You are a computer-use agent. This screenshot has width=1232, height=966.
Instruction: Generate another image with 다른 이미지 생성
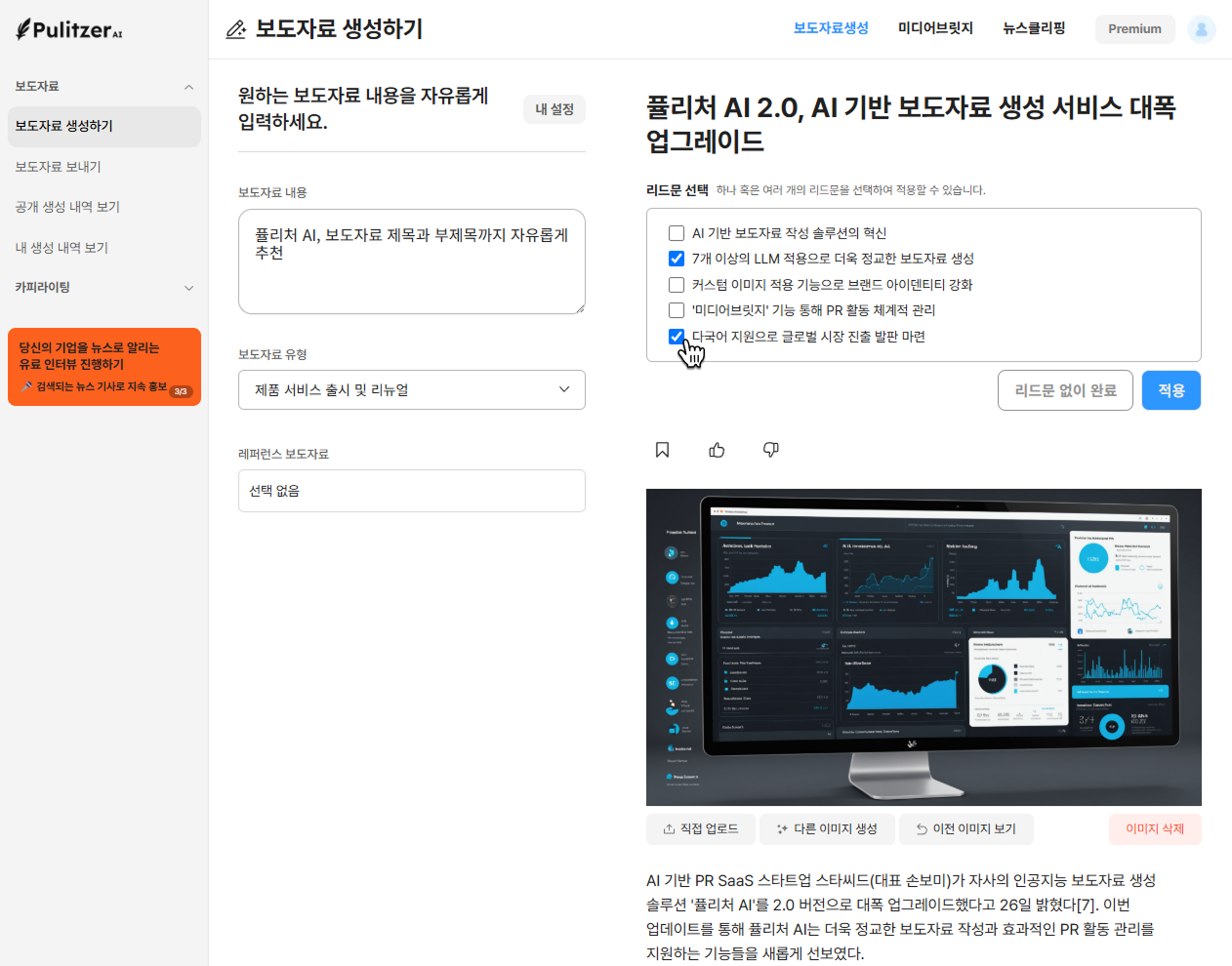pos(826,829)
